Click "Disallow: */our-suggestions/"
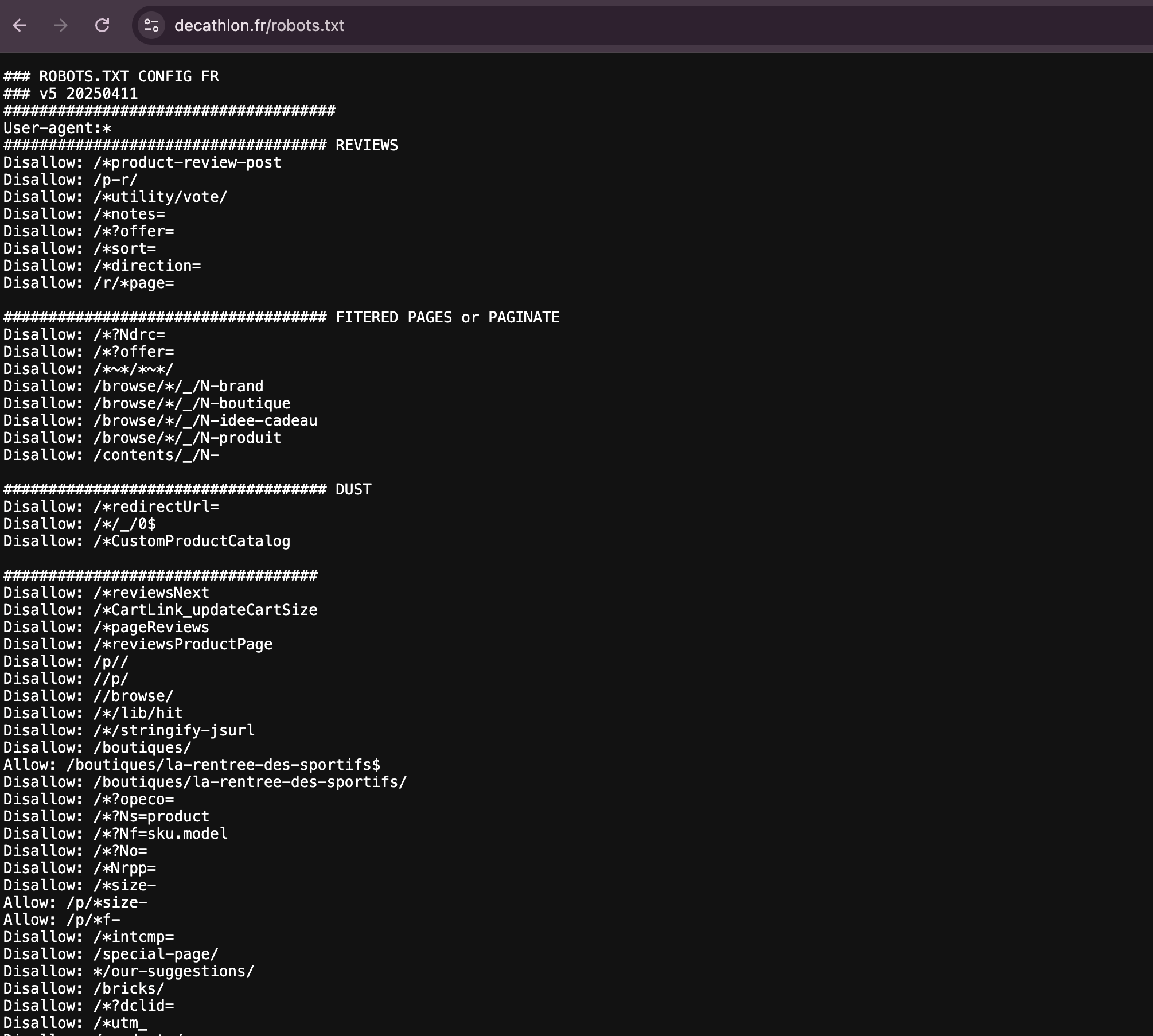The image size is (1153, 1036). [x=129, y=971]
